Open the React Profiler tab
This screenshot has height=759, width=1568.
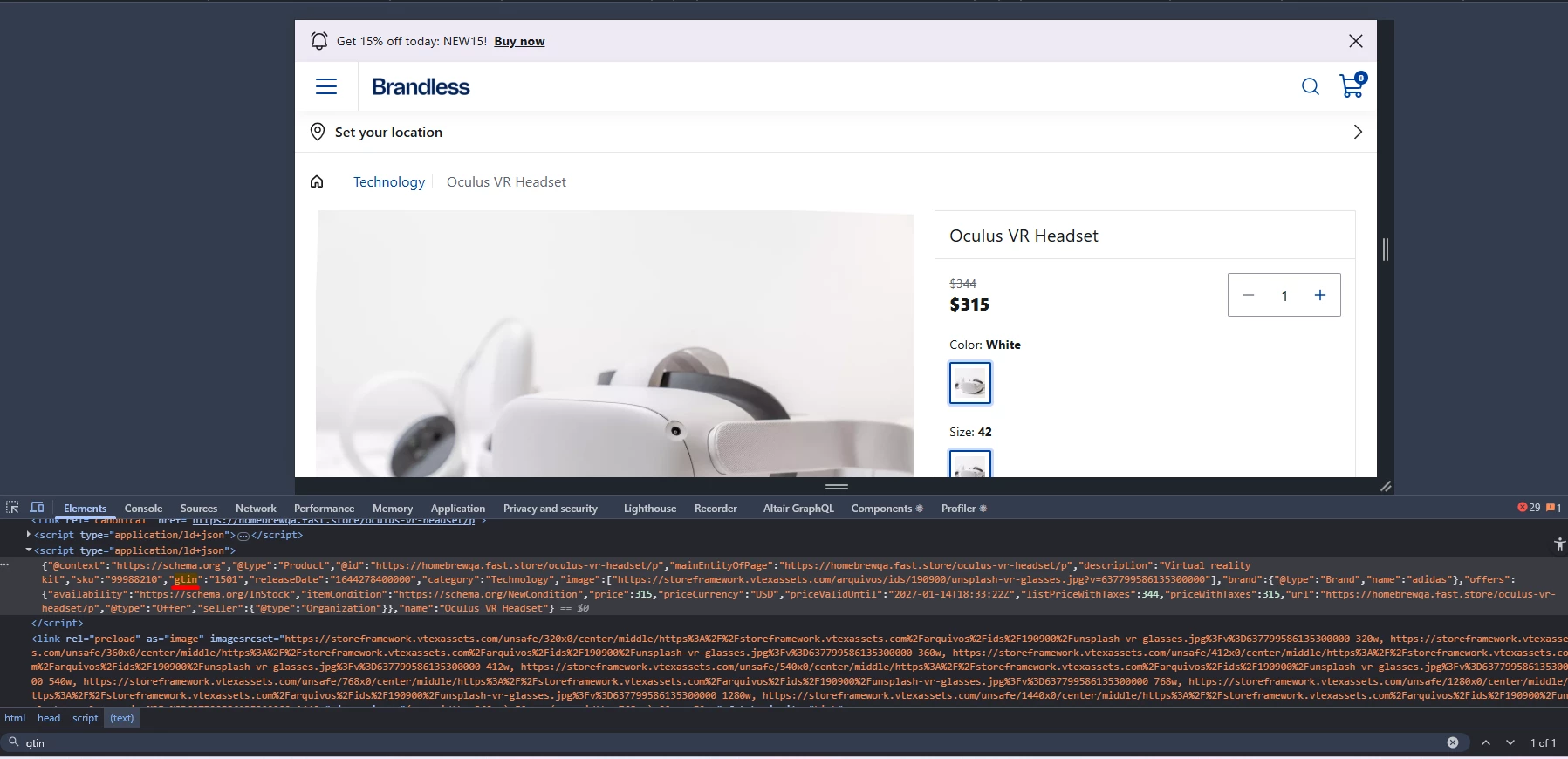(963, 509)
